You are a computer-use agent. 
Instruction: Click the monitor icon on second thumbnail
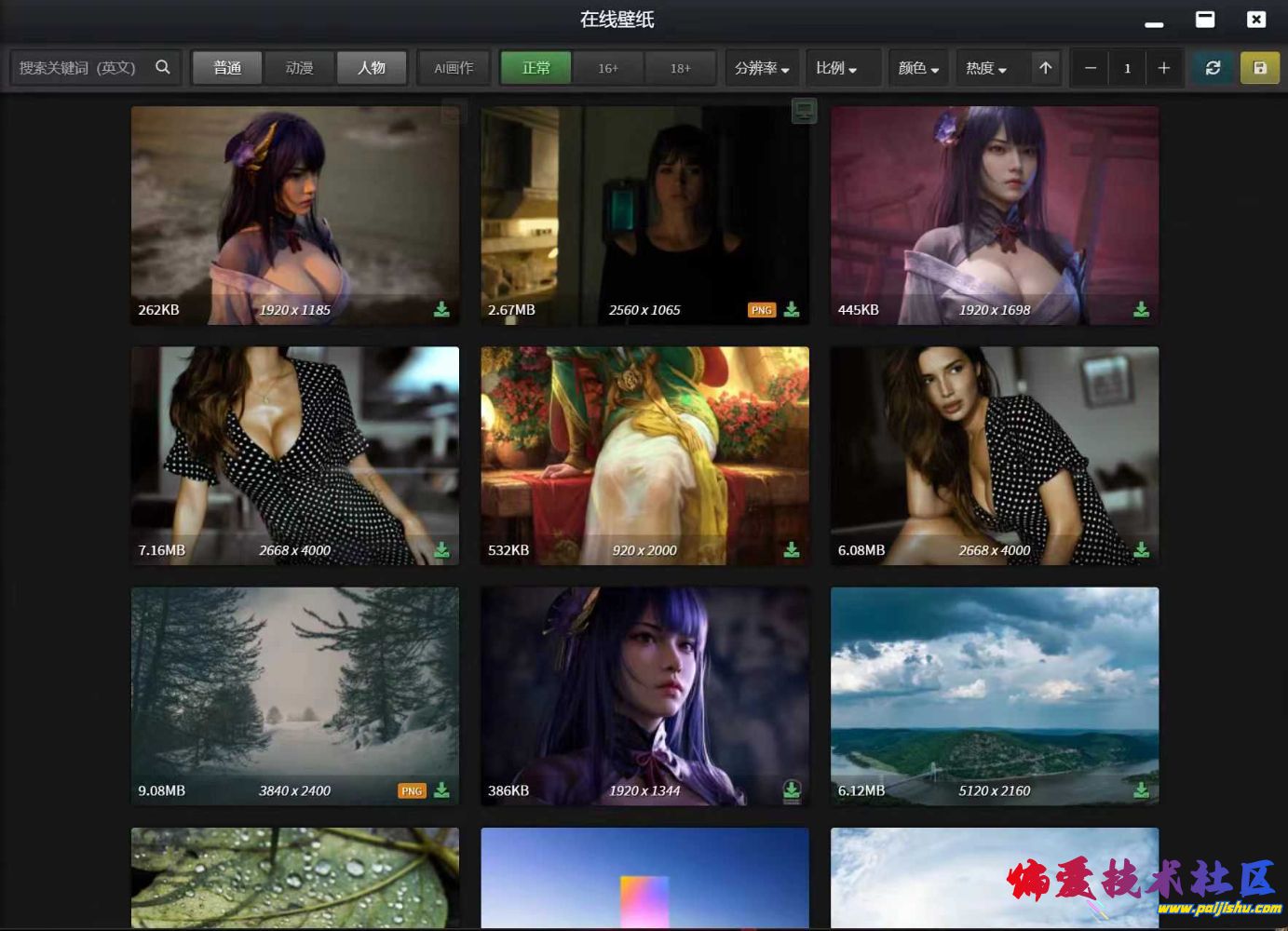coord(804,112)
